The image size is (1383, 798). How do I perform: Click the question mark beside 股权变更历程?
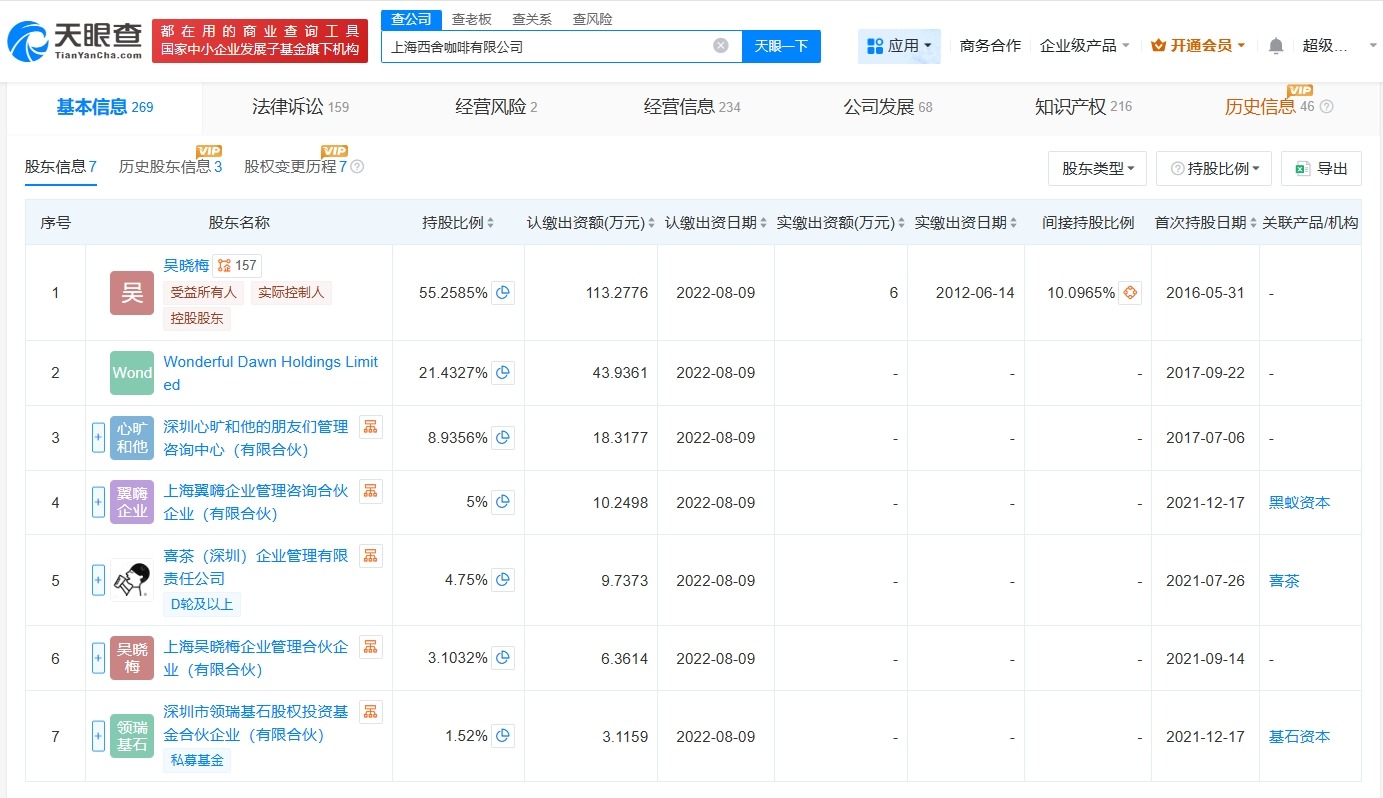(358, 167)
